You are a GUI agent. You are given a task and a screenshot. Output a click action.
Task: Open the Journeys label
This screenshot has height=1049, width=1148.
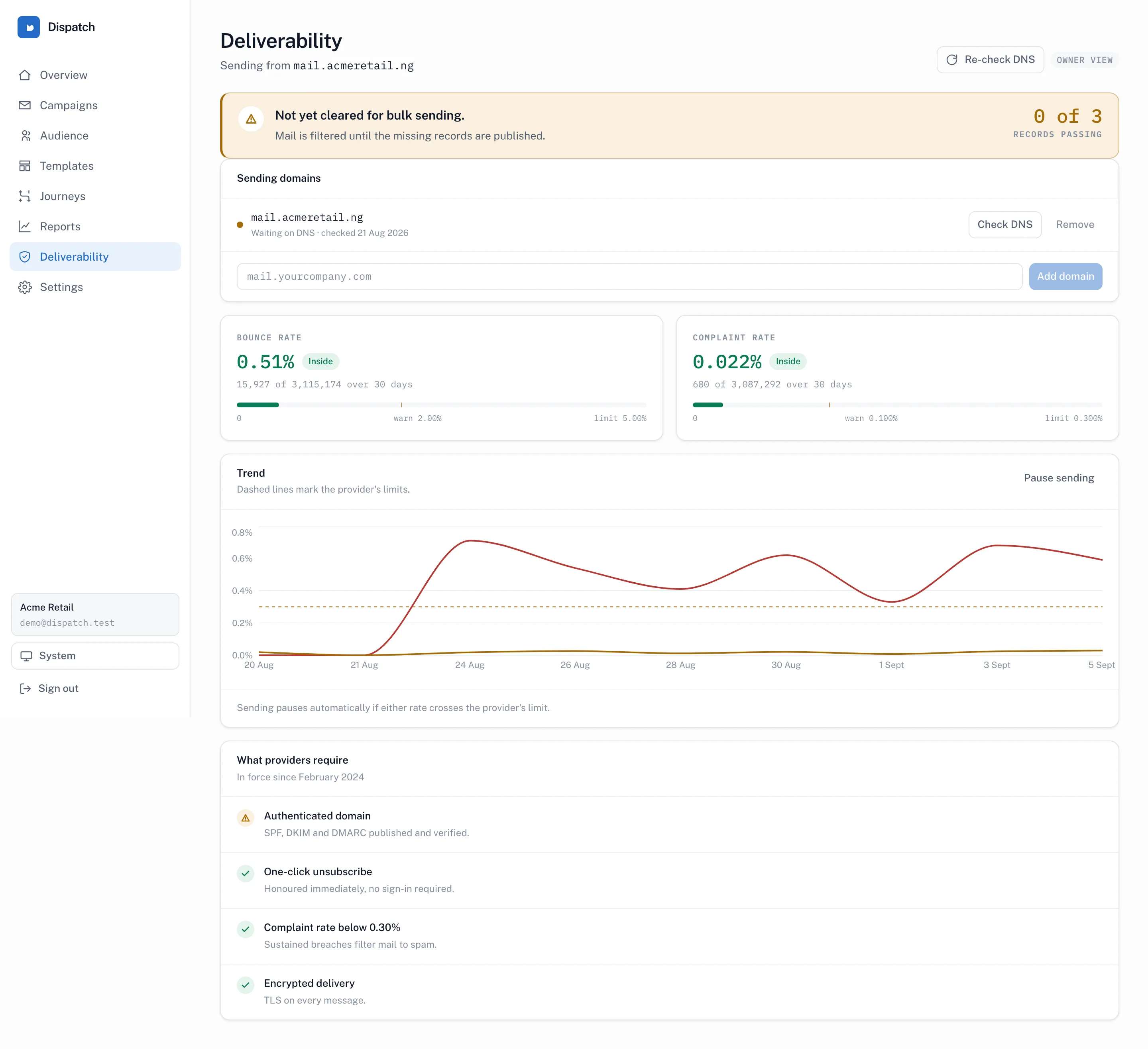(63, 196)
